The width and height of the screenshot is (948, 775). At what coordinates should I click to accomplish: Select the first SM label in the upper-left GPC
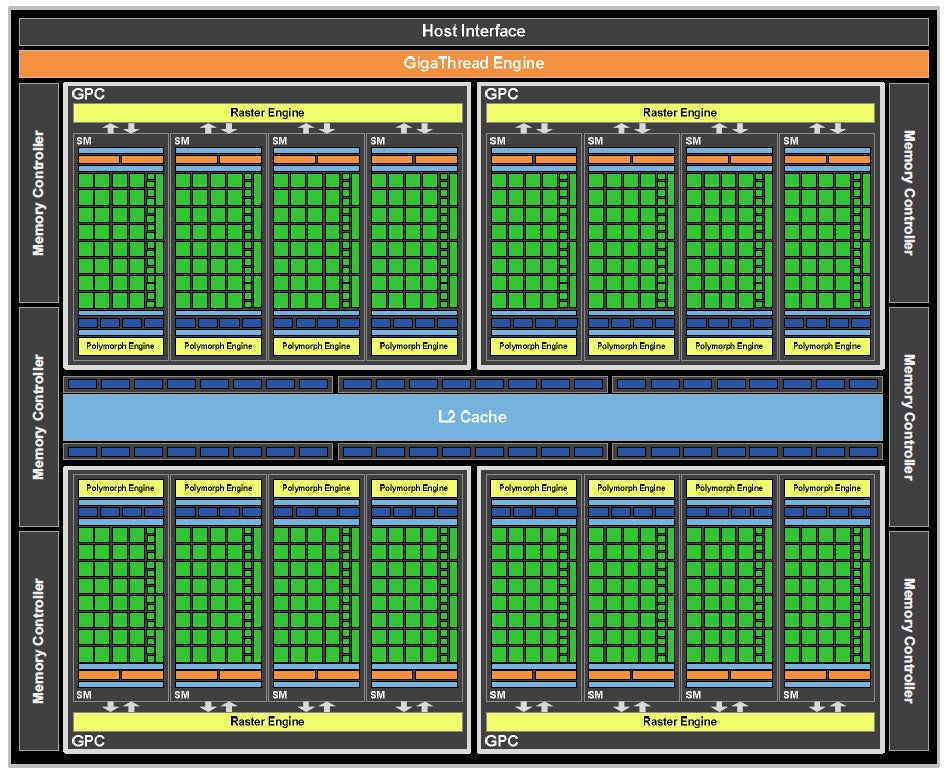pyautogui.click(x=84, y=141)
